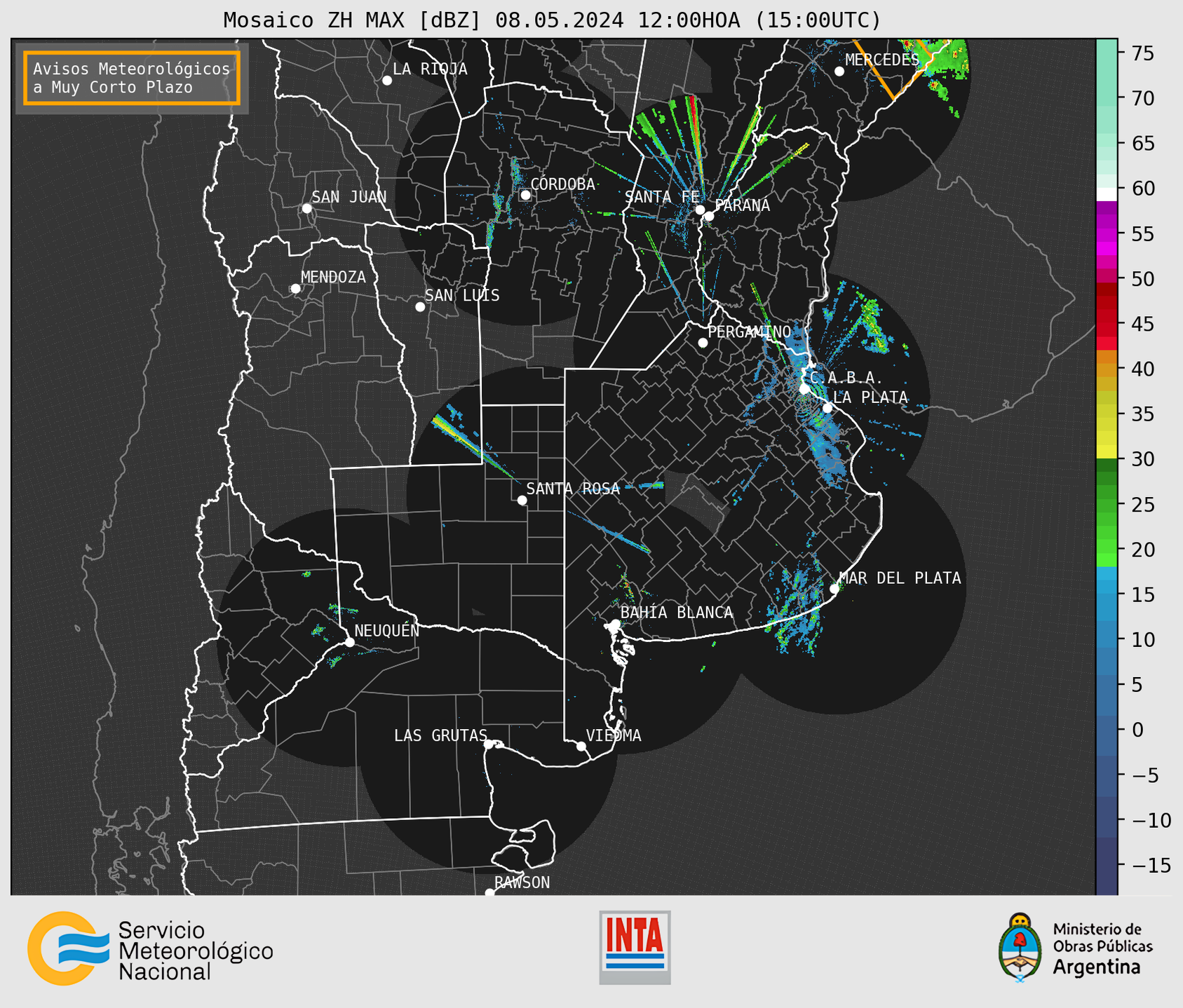Select the Neuquén city marker dot
Screen dimensions: 1183x1008
pyautogui.click(x=349, y=642)
